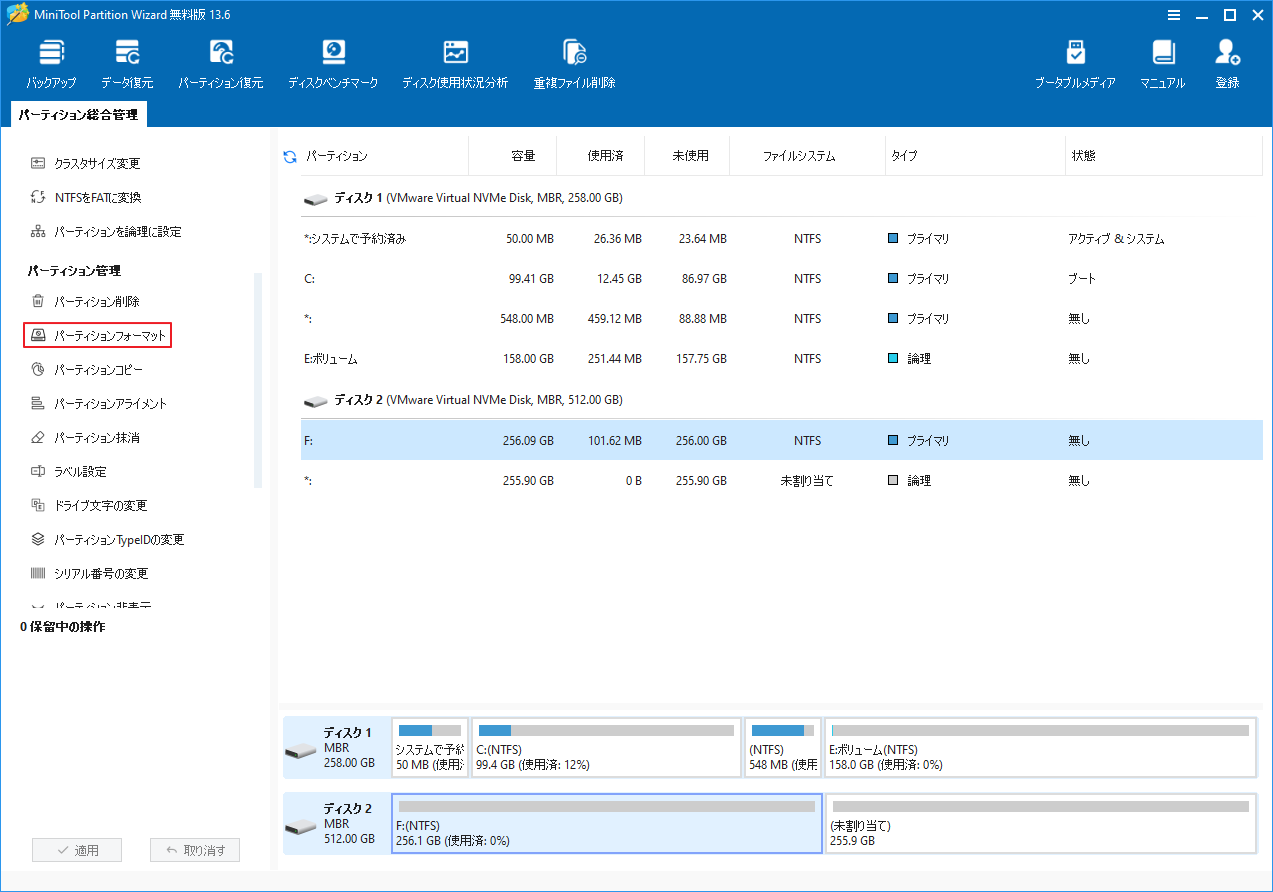Click the 適用 button

pos(77,850)
